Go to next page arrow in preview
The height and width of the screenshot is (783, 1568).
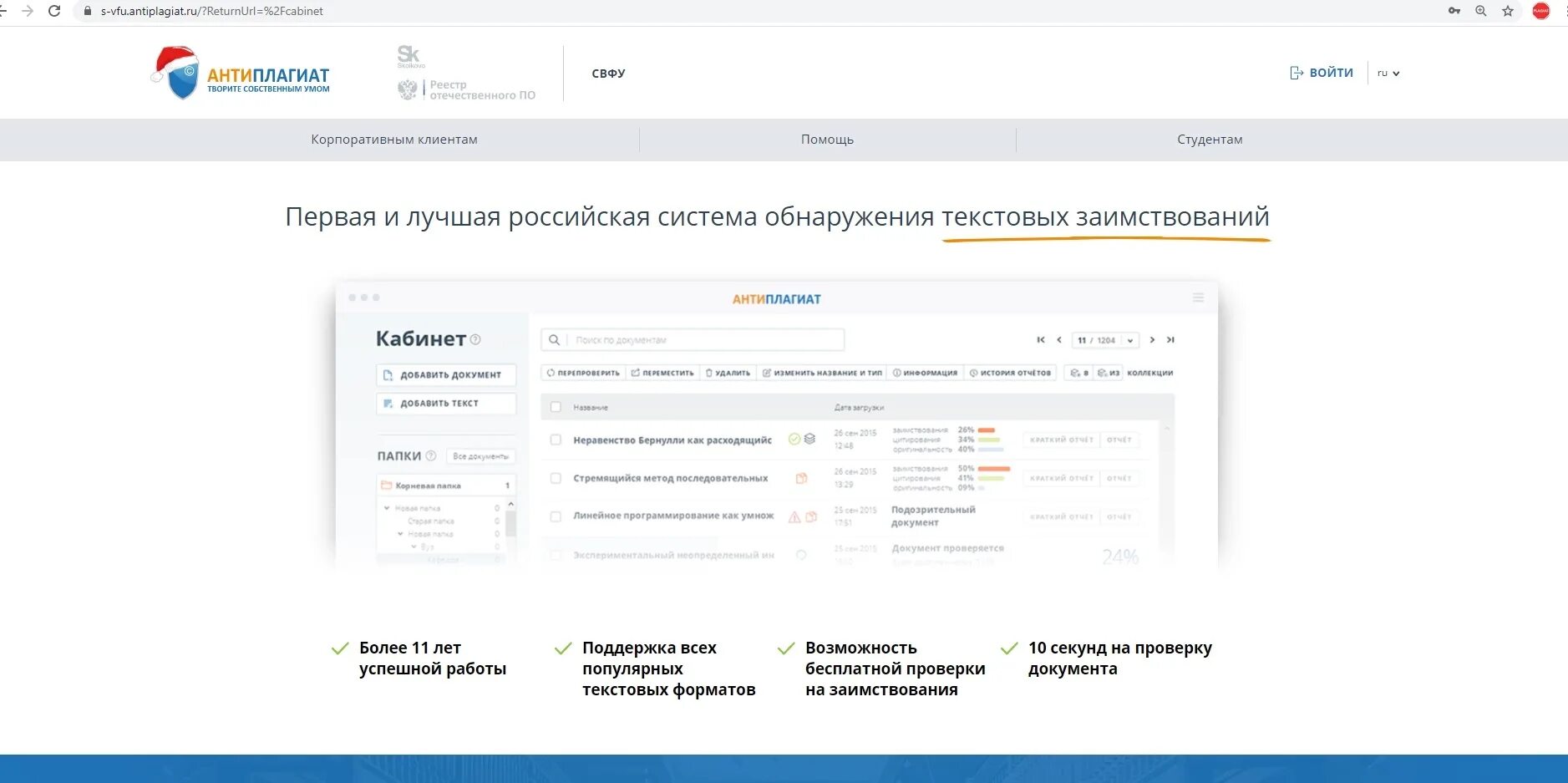(1152, 340)
